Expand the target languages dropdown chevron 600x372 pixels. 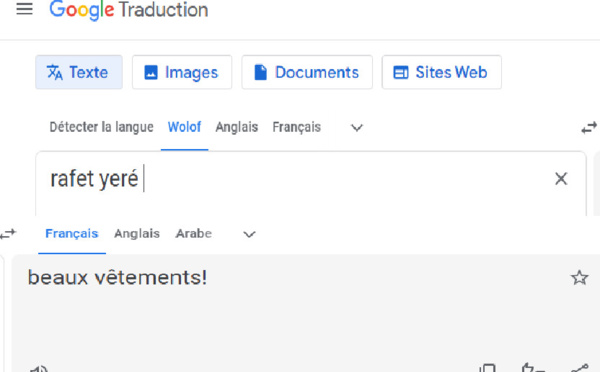[249, 234]
